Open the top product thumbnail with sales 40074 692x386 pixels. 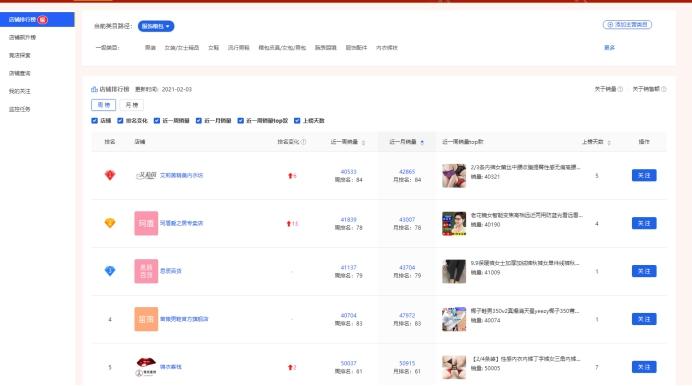pyautogui.click(x=454, y=319)
